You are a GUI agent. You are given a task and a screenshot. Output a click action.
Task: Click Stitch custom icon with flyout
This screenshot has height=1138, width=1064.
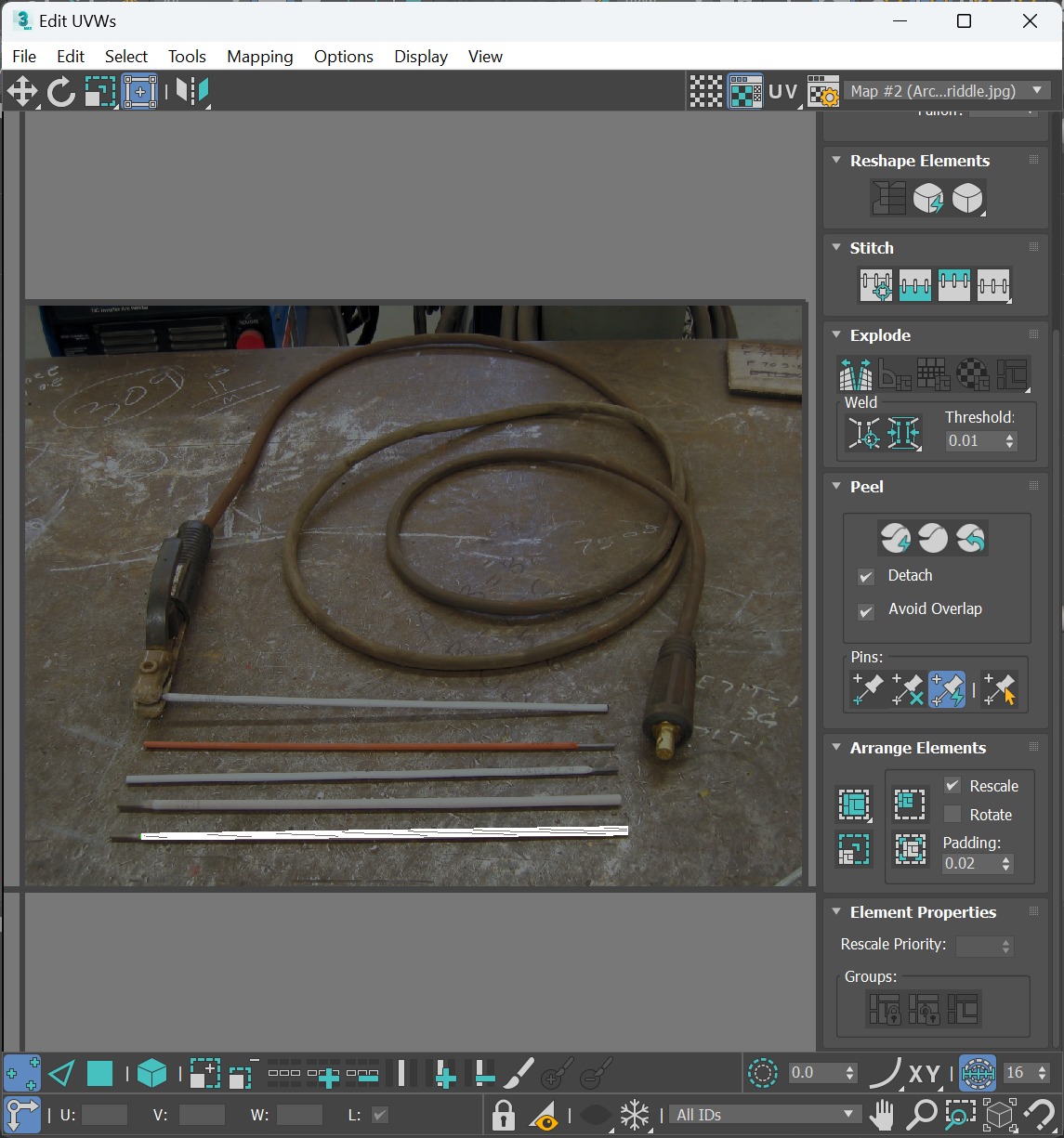tap(993, 285)
